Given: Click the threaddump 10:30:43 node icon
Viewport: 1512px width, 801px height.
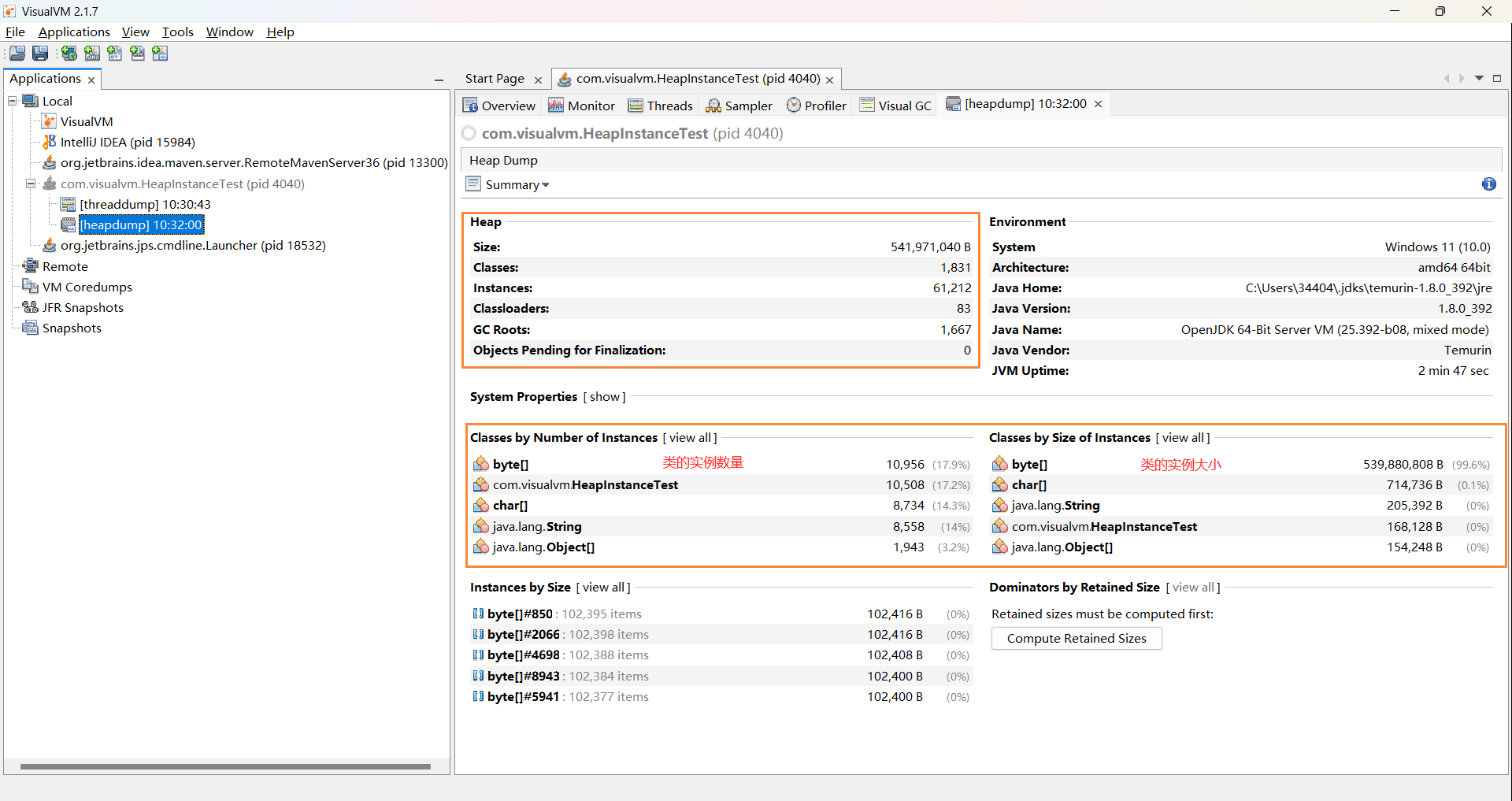Looking at the screenshot, I should [x=69, y=204].
